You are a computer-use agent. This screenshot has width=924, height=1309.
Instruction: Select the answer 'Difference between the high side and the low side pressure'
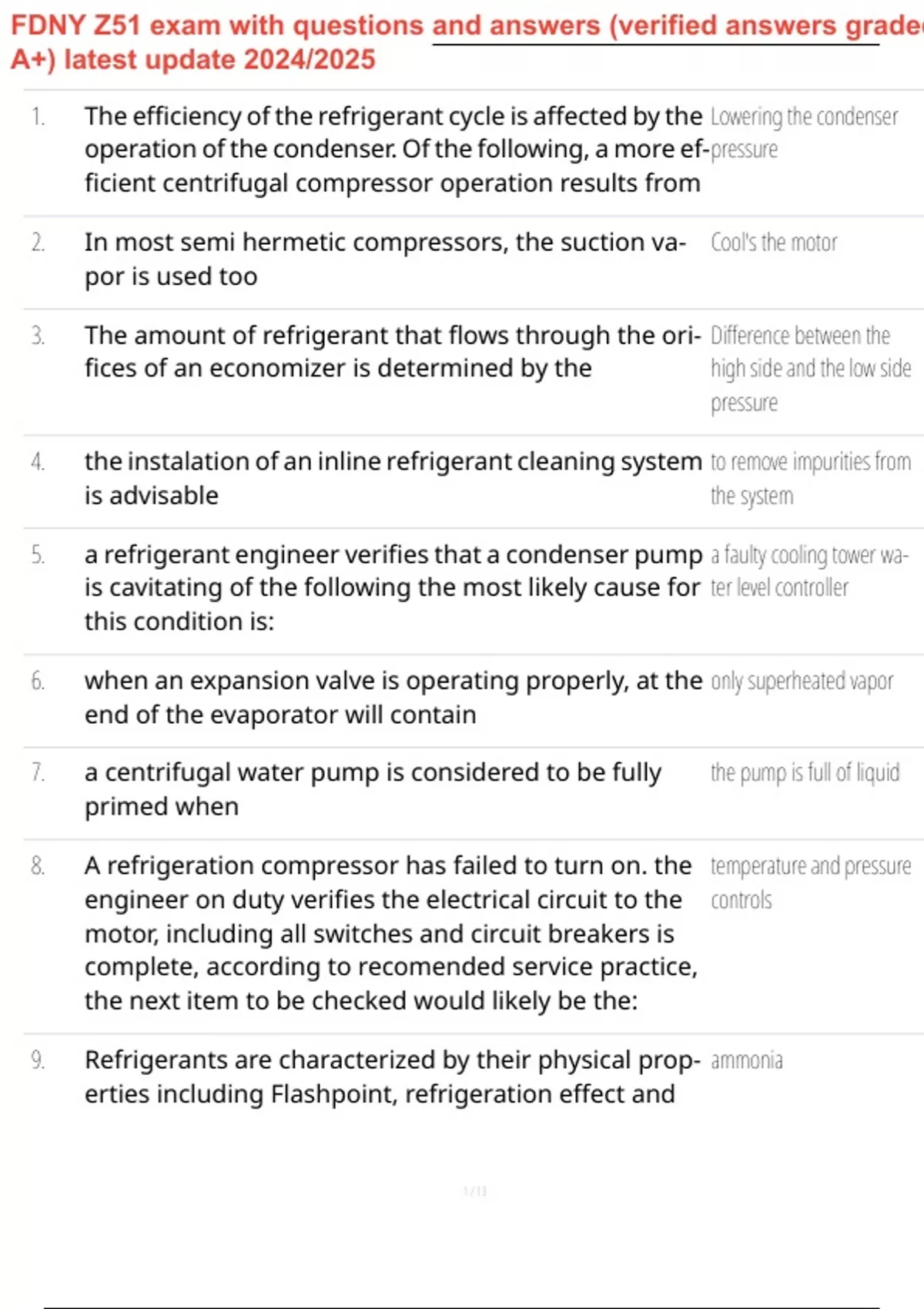(x=810, y=369)
